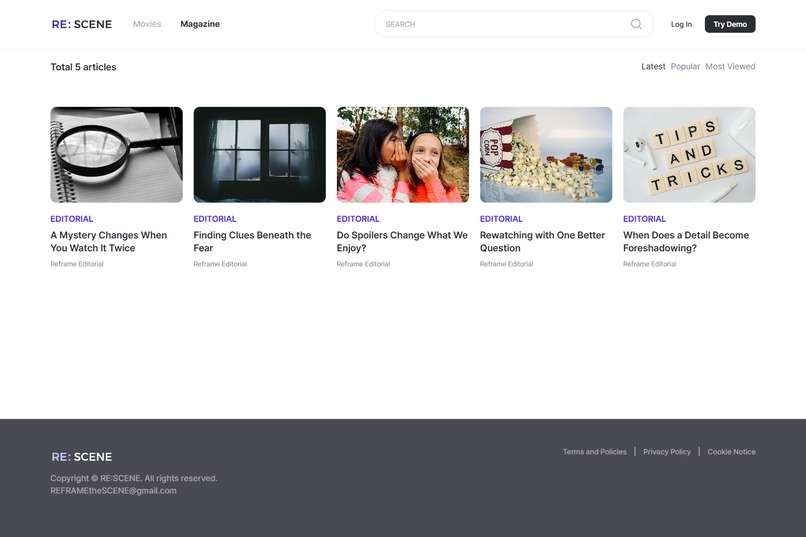The height and width of the screenshot is (537, 806).
Task: Click Reframe Editorial under Rewatching article
Action: 506,264
